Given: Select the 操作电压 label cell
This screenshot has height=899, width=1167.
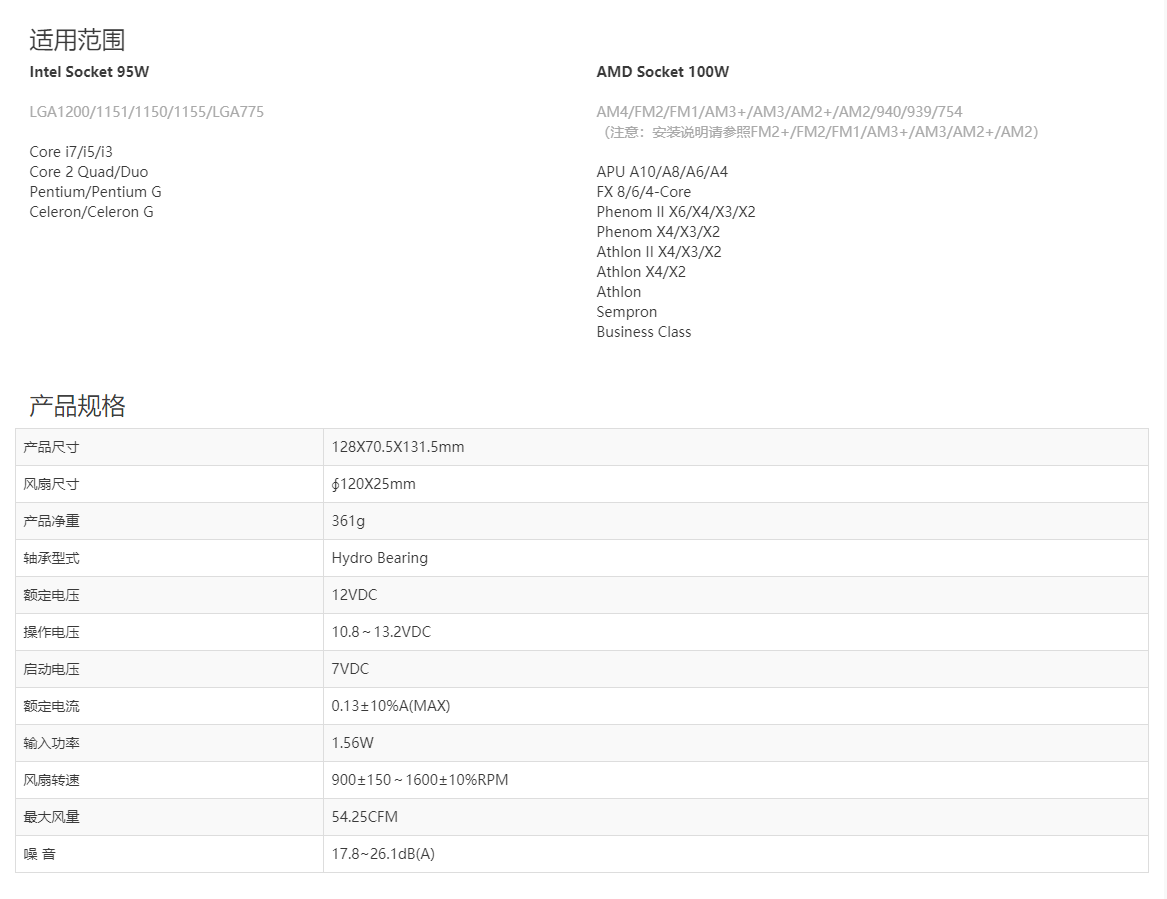Looking at the screenshot, I should point(170,632).
